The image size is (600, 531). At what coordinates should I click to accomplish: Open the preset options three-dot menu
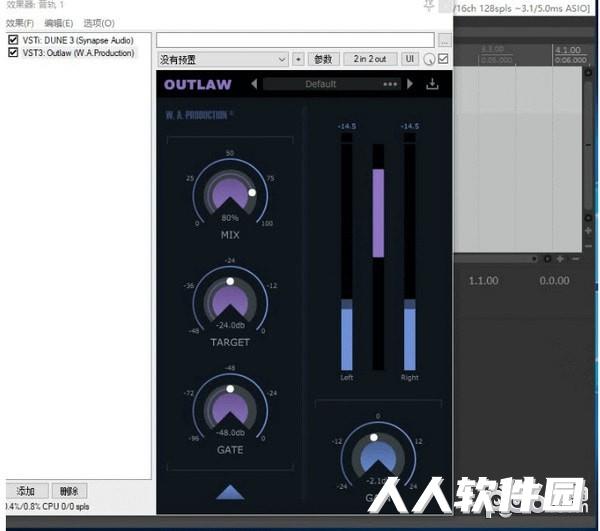coord(390,84)
